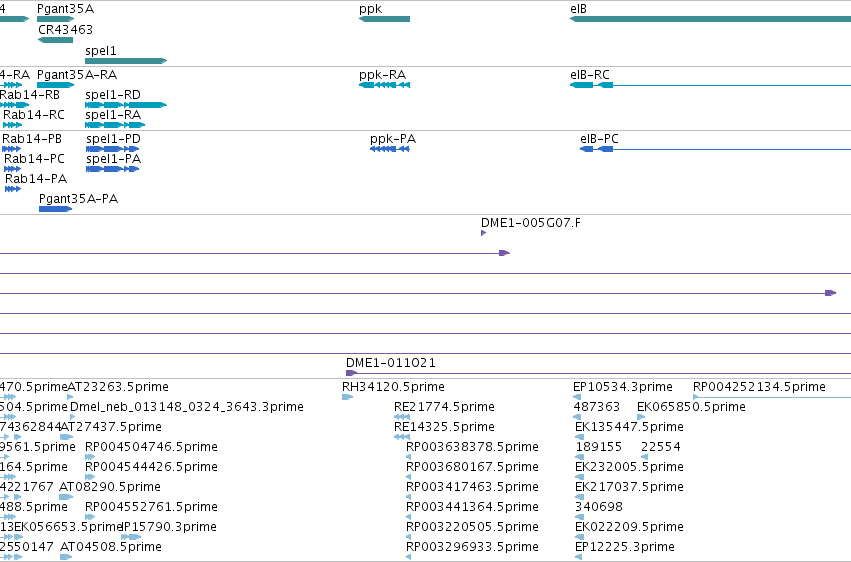Click the EK022209.5prime EST
851x562 pixels.
pos(579,537)
